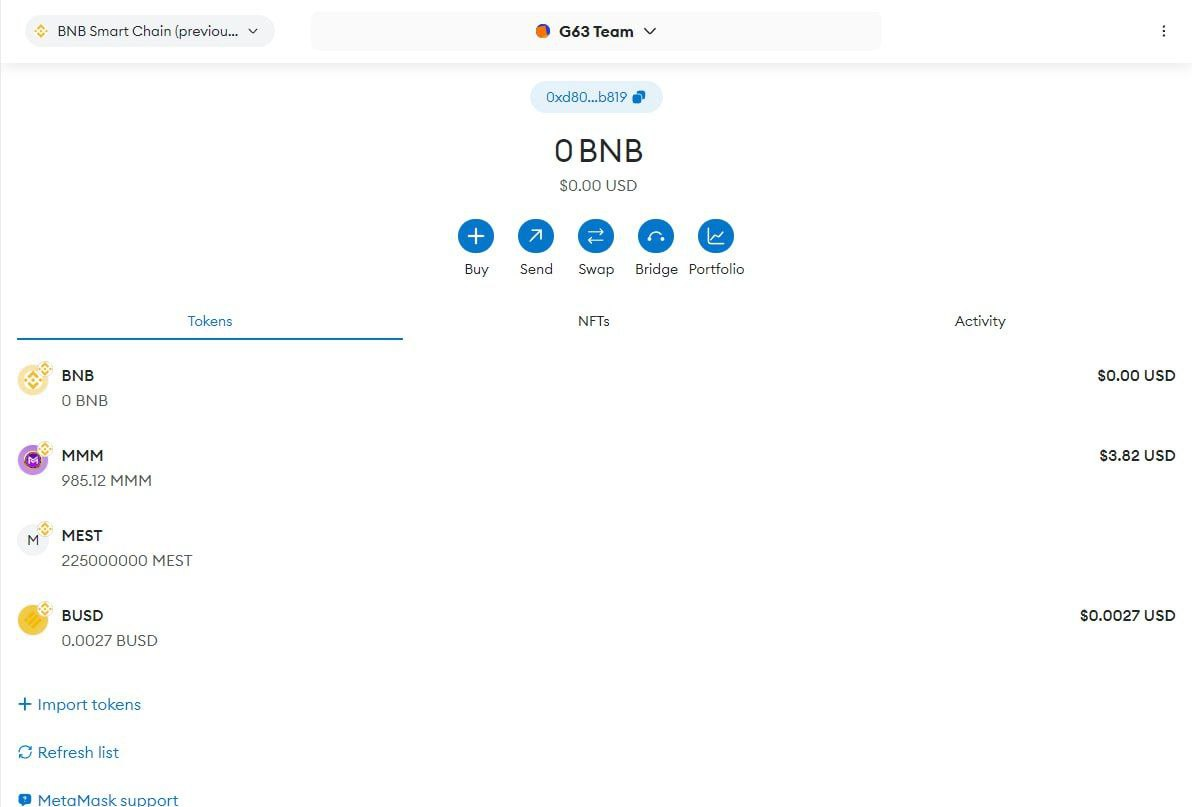This screenshot has height=807, width=1192.
Task: Click the 0 BNB amount in token list
Action: (x=84, y=400)
